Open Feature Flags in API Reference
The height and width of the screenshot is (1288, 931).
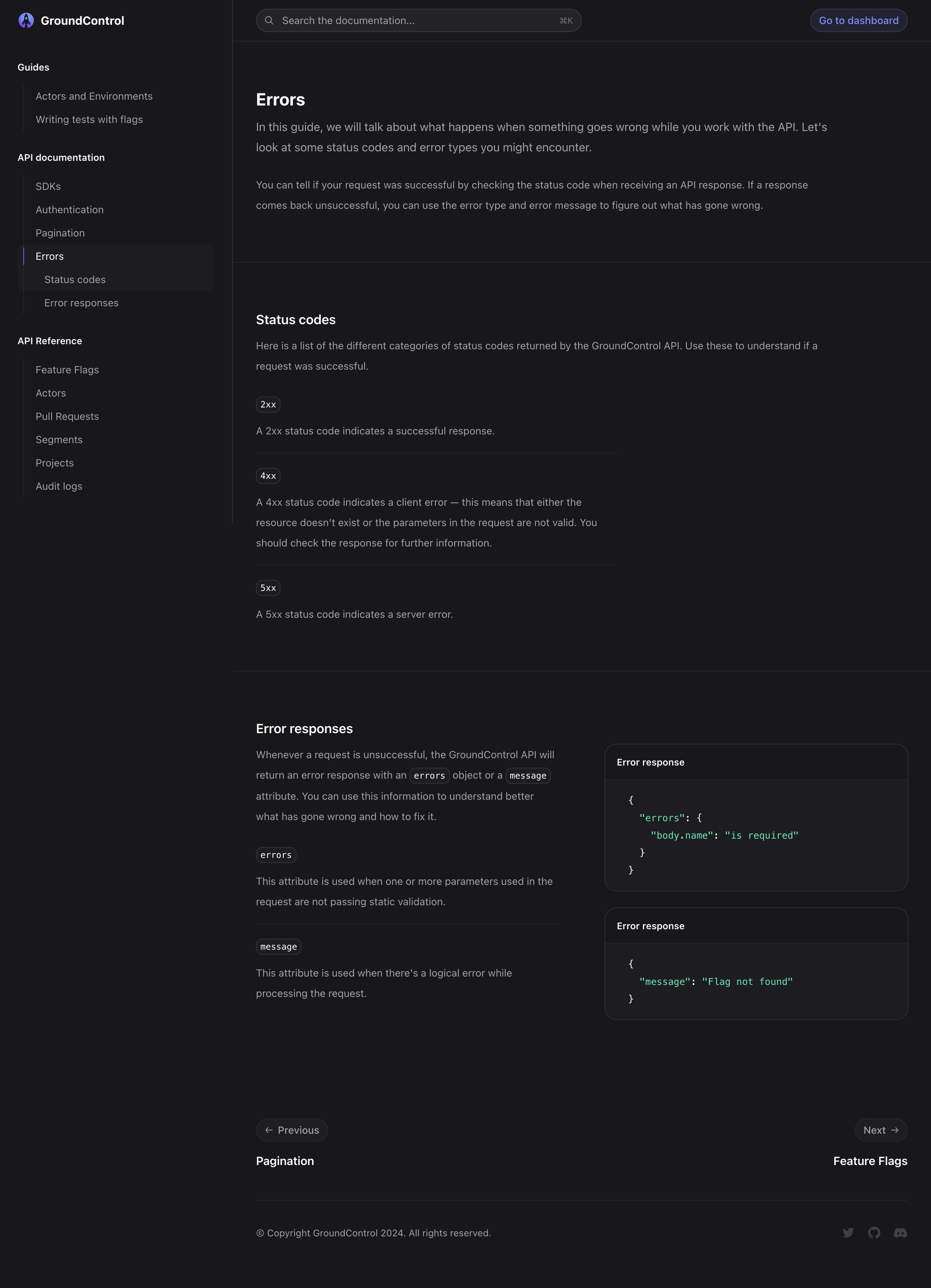tap(67, 370)
